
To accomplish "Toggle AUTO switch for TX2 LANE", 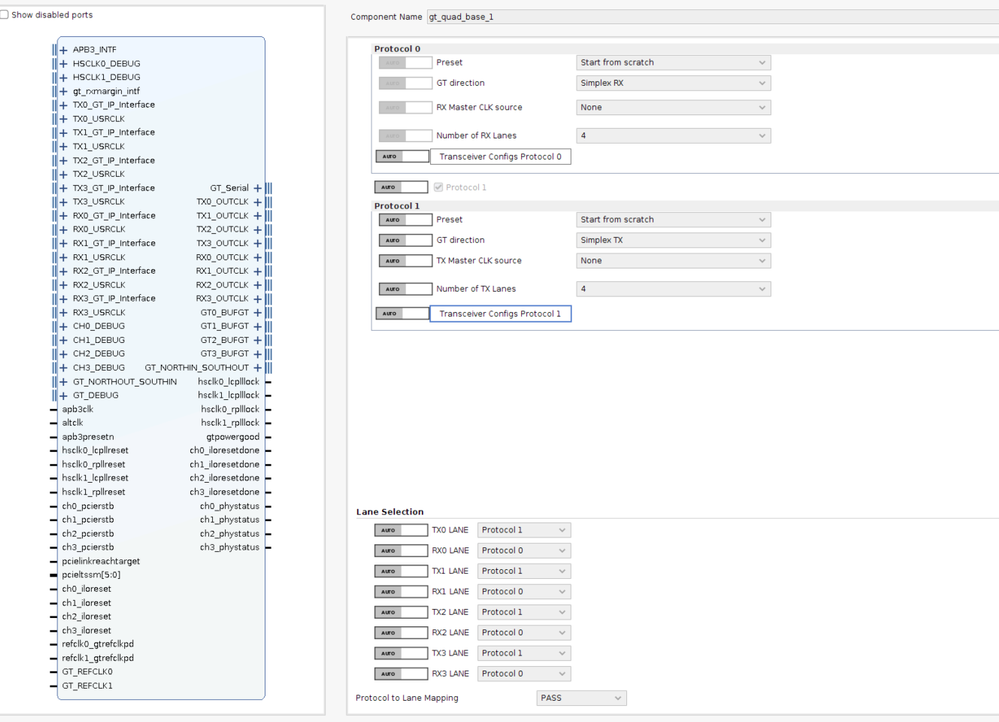I will pos(401,612).
